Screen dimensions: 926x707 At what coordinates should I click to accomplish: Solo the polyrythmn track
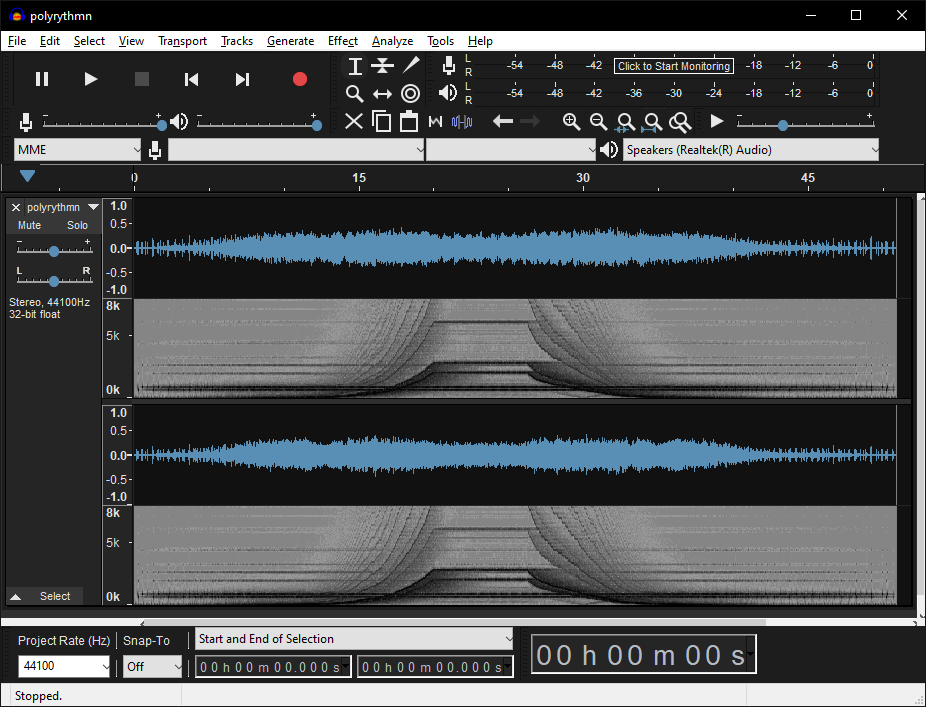pos(77,225)
